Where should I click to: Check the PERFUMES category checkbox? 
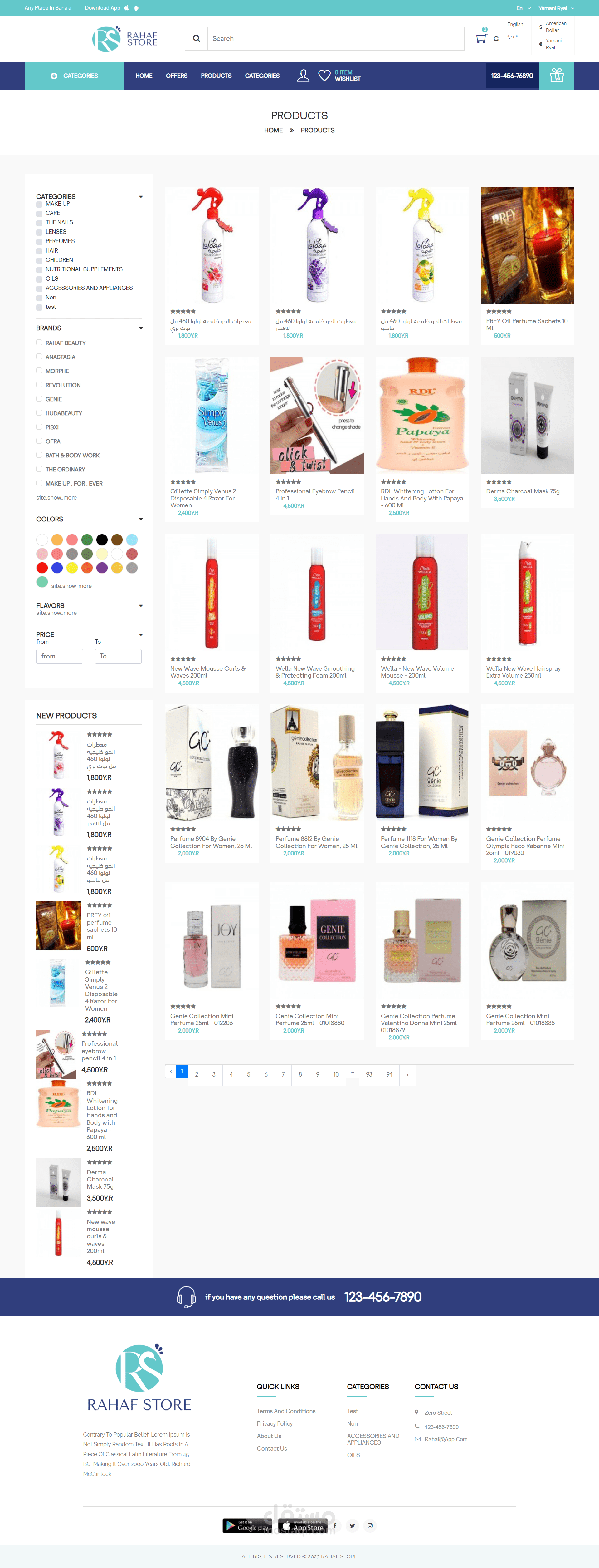(x=40, y=242)
